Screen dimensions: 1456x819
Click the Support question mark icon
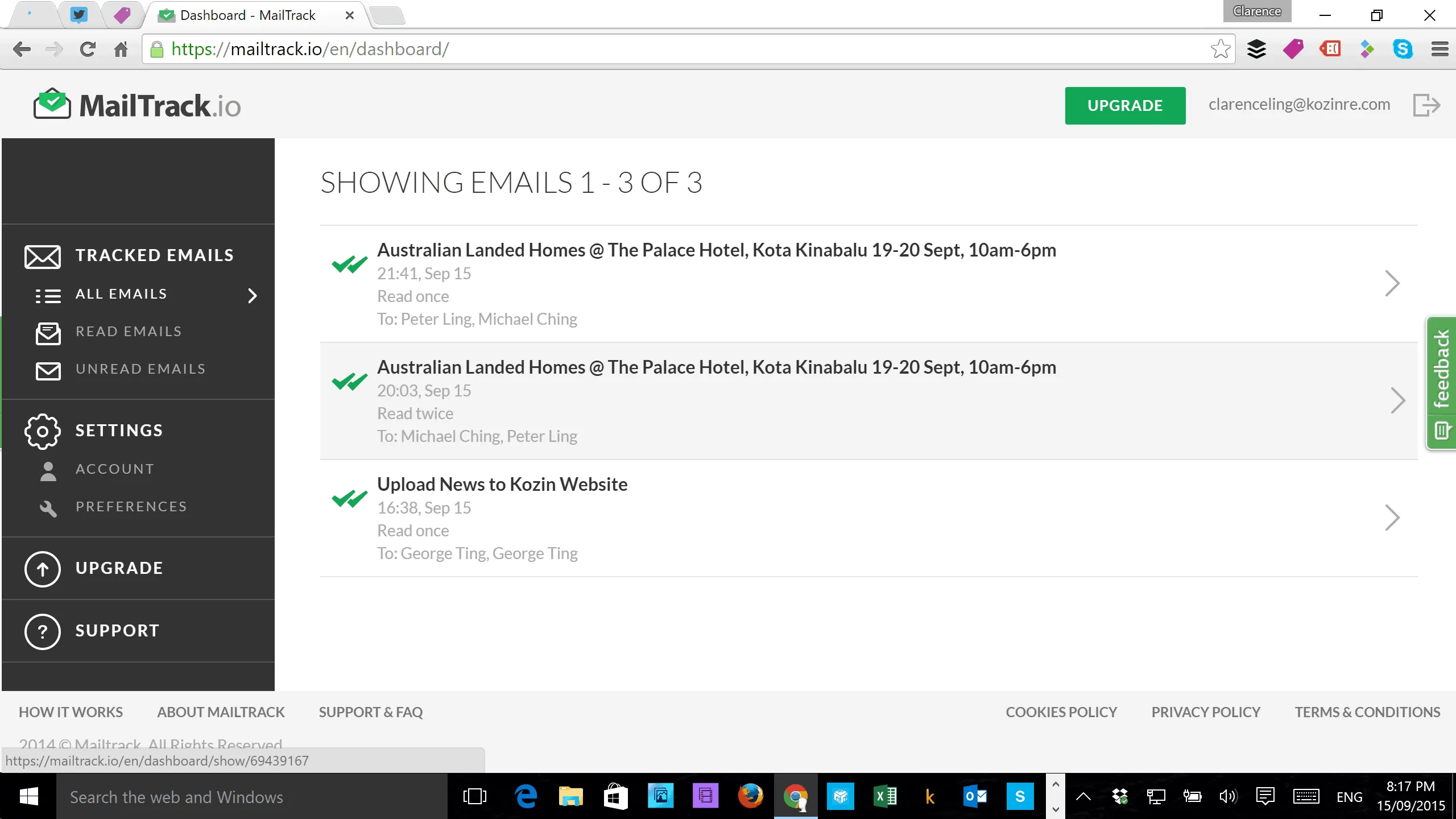click(43, 631)
